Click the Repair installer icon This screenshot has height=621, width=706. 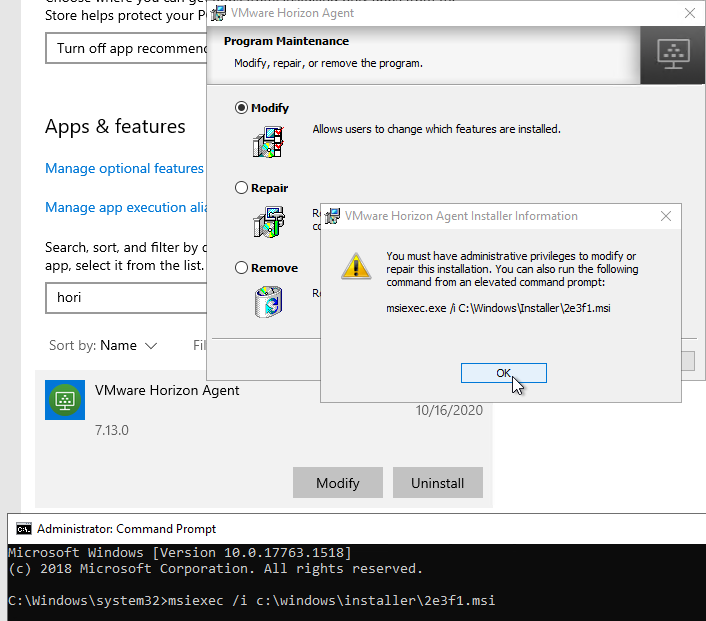coord(268,222)
